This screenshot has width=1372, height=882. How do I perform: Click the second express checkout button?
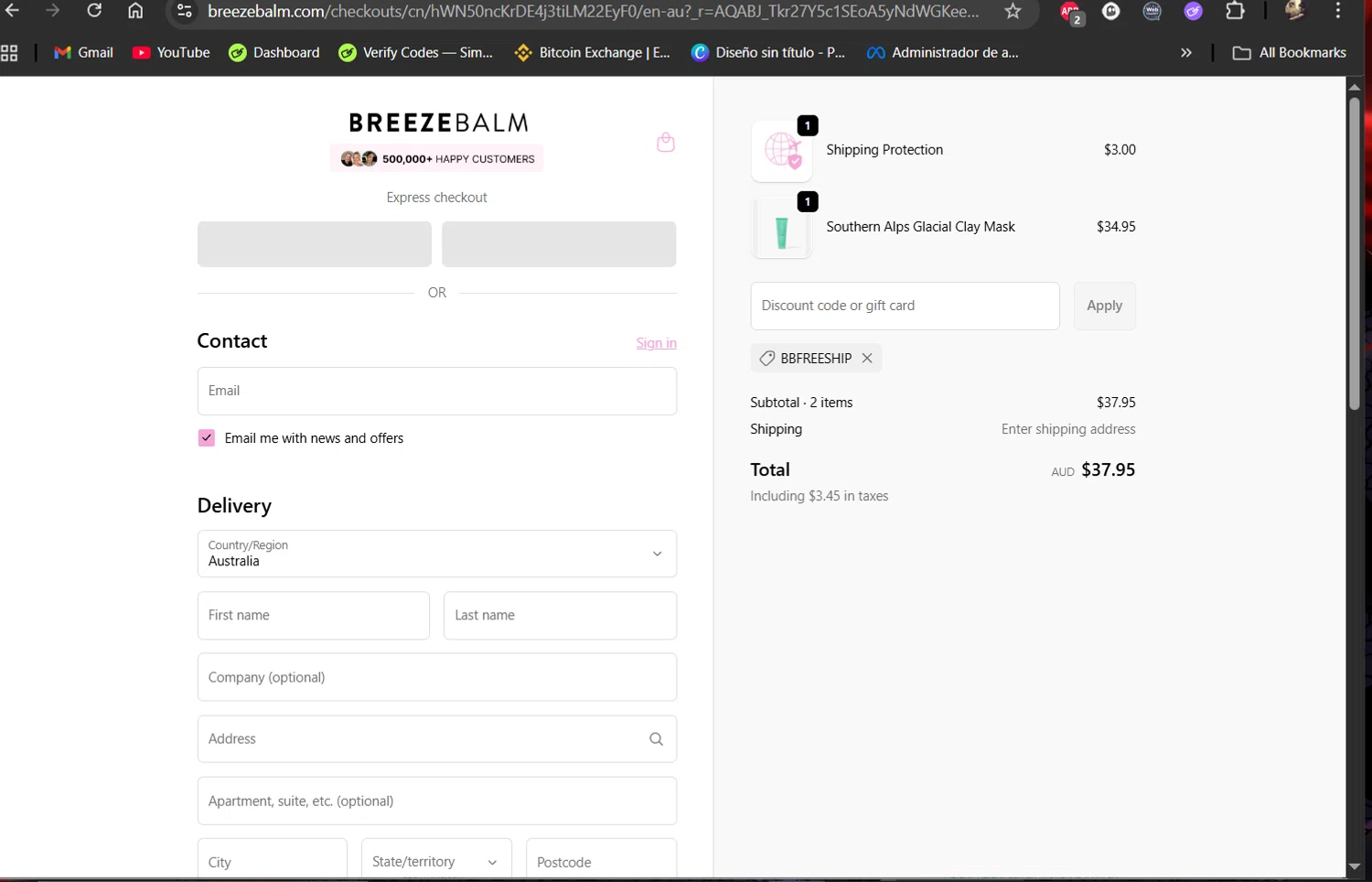(x=559, y=244)
